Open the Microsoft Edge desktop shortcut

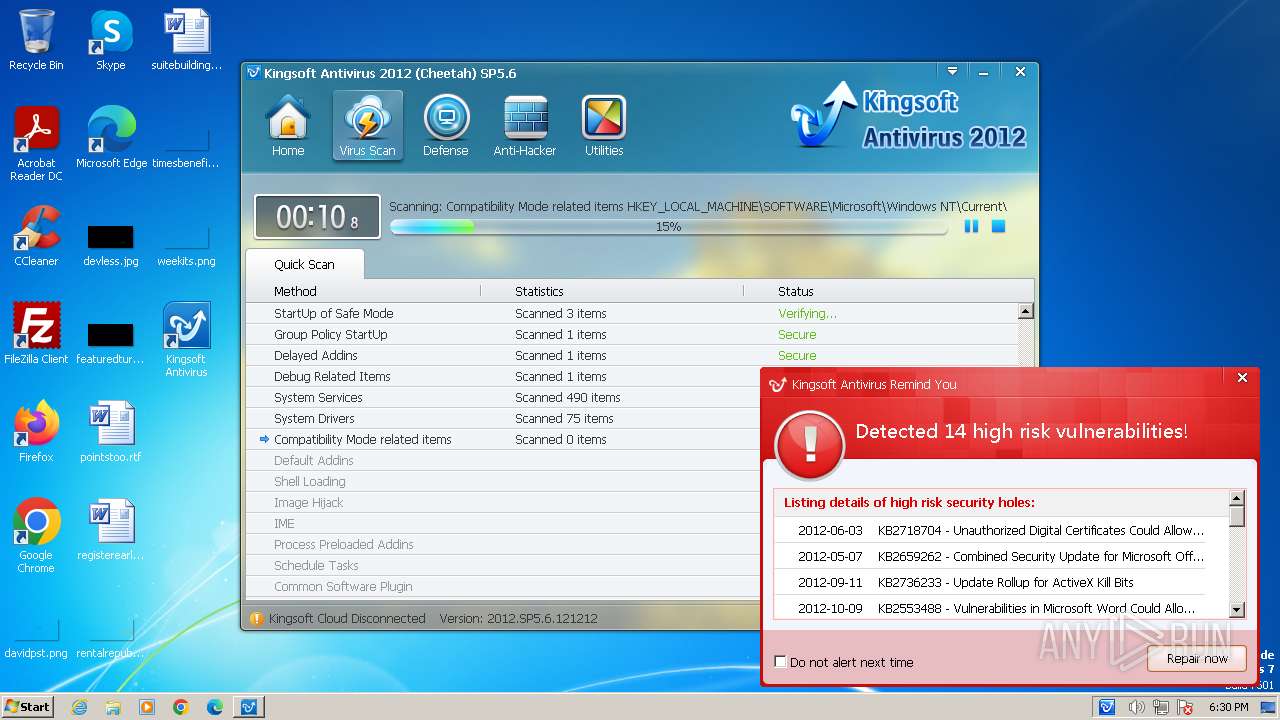(x=111, y=138)
